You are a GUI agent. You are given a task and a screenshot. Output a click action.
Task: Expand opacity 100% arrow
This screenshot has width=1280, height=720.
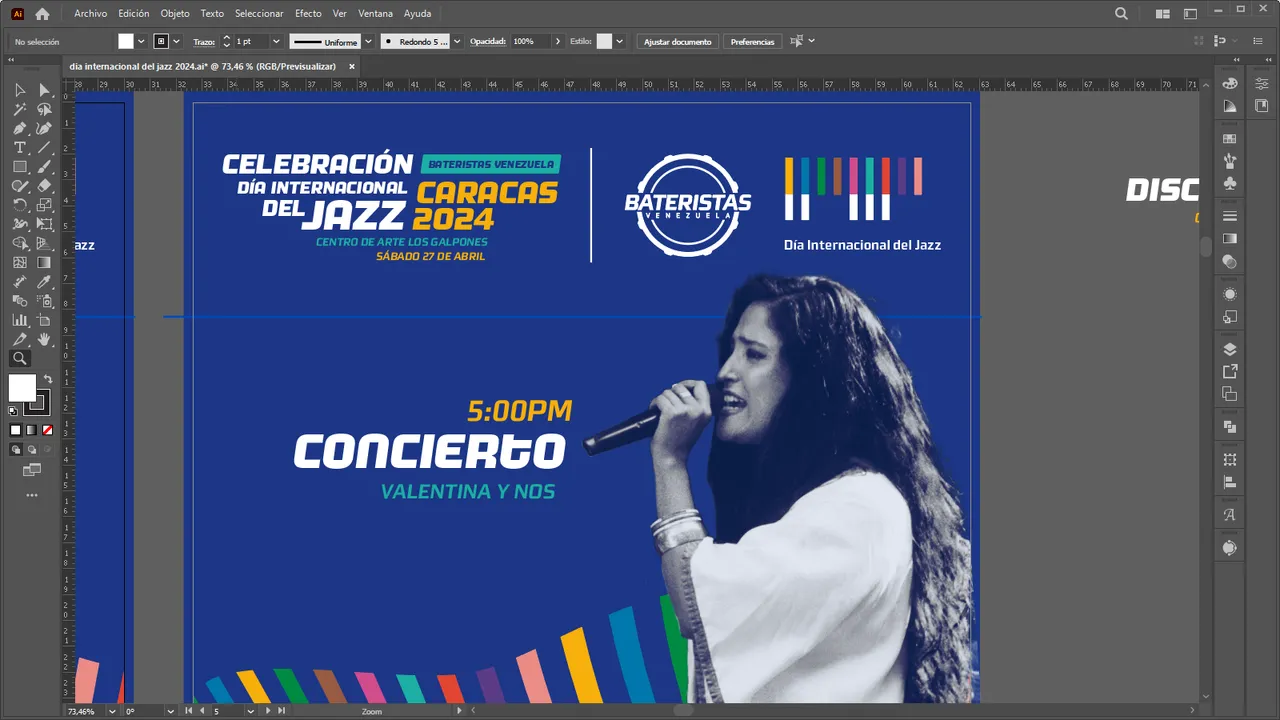click(558, 42)
